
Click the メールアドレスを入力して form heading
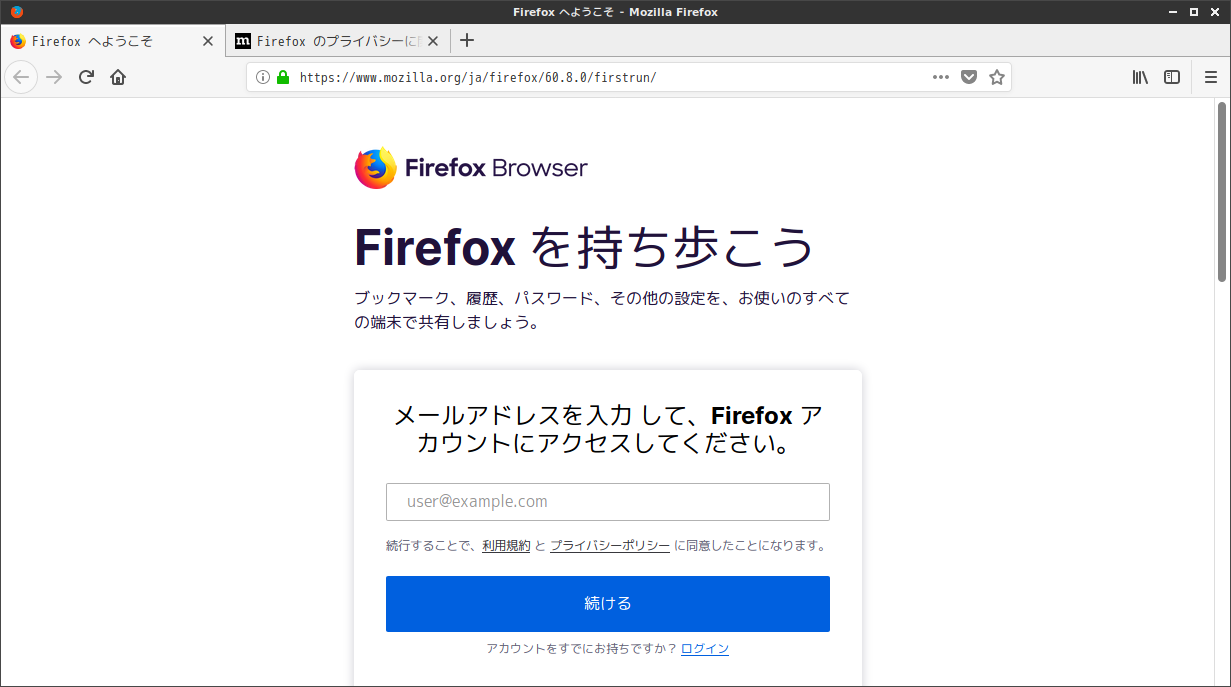pos(608,429)
